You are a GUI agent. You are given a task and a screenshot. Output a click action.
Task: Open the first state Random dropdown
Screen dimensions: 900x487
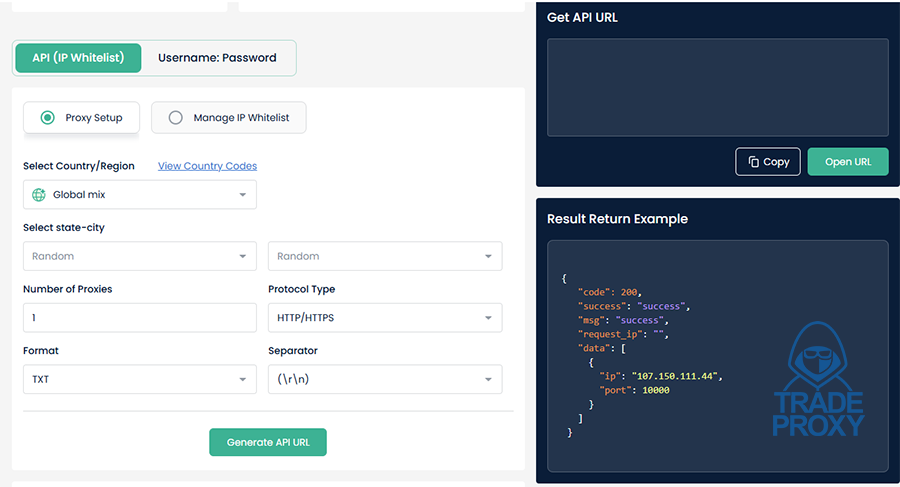pos(139,256)
